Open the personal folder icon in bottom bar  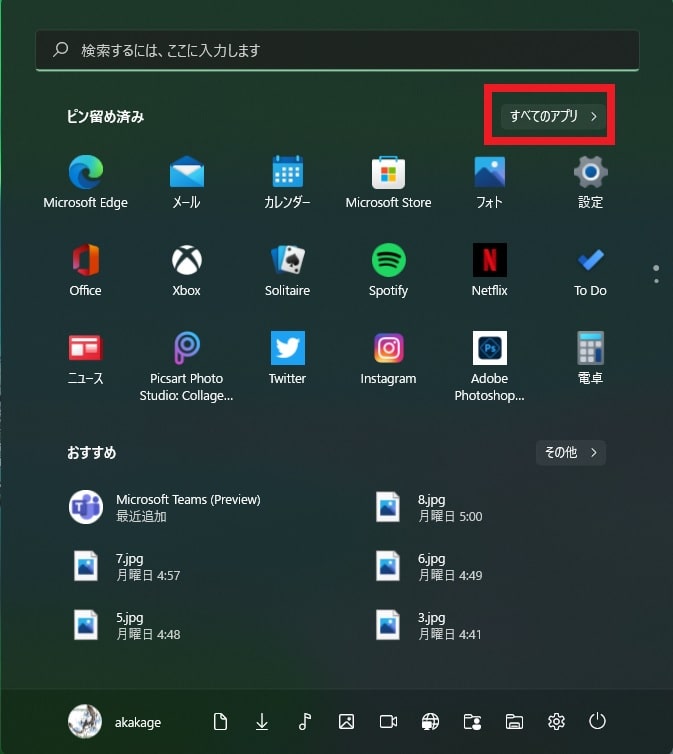472,721
